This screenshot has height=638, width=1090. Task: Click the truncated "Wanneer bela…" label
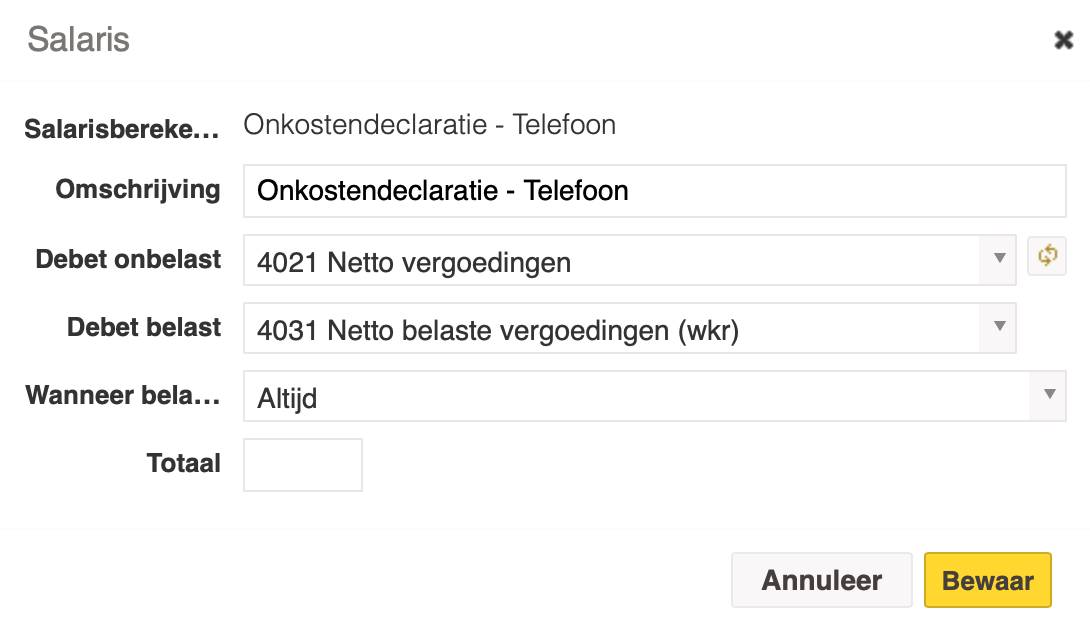click(122, 395)
